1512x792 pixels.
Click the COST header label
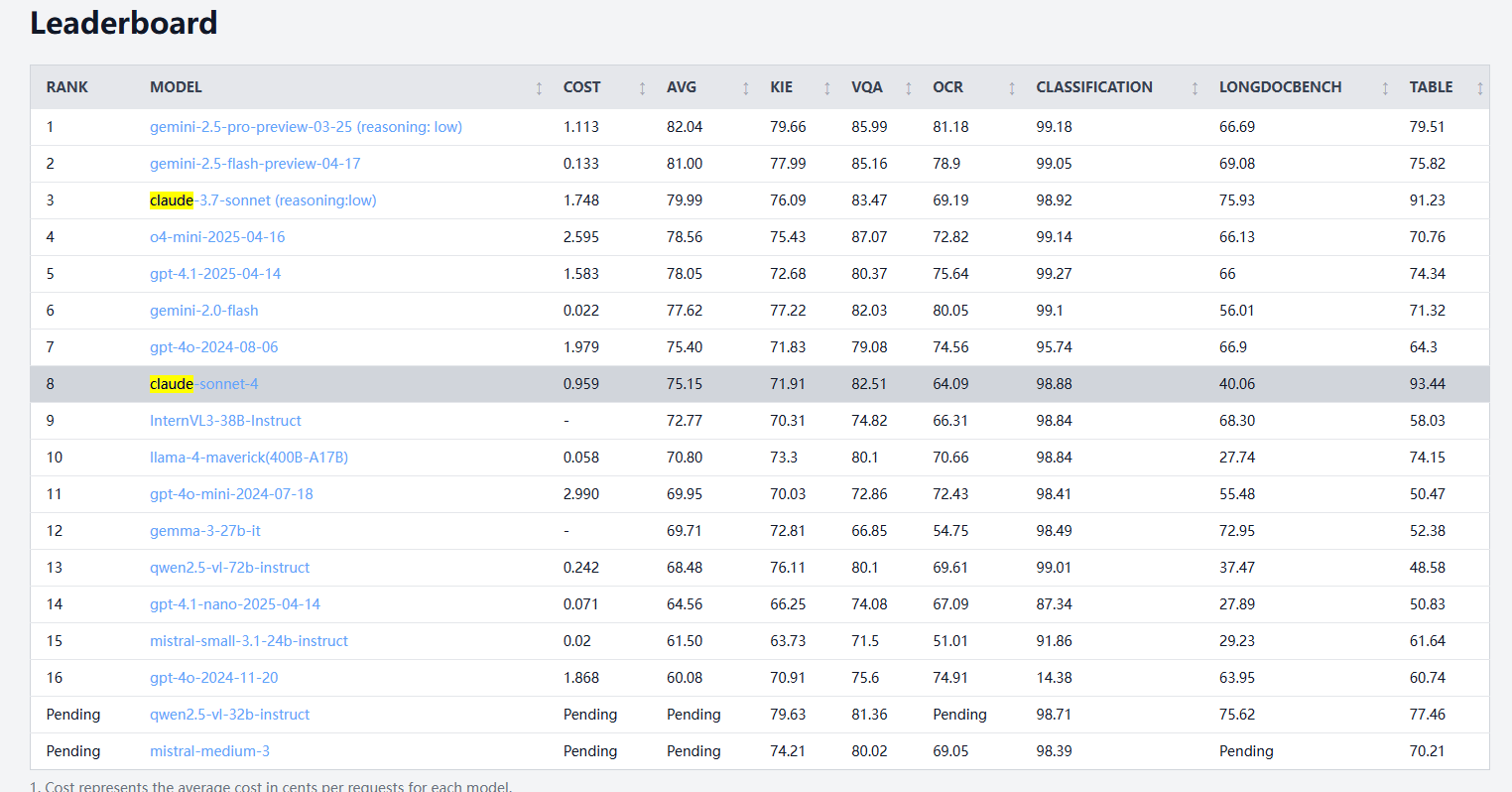581,87
